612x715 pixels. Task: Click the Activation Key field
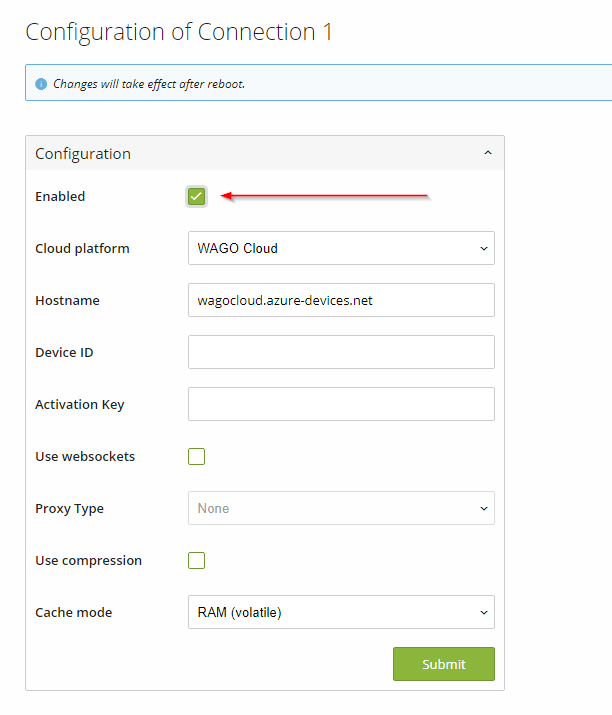(x=341, y=404)
